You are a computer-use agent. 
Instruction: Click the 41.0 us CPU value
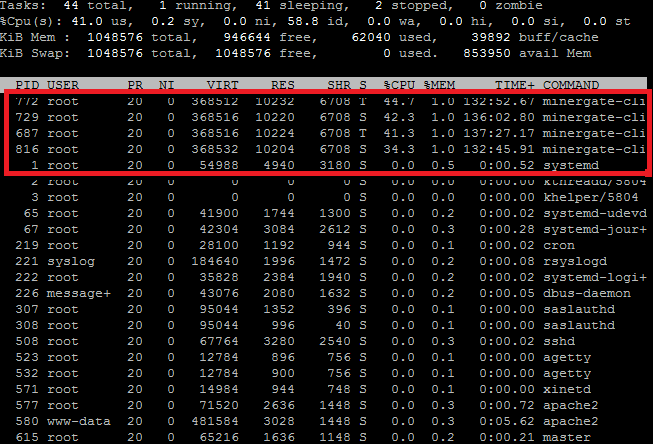click(87, 21)
